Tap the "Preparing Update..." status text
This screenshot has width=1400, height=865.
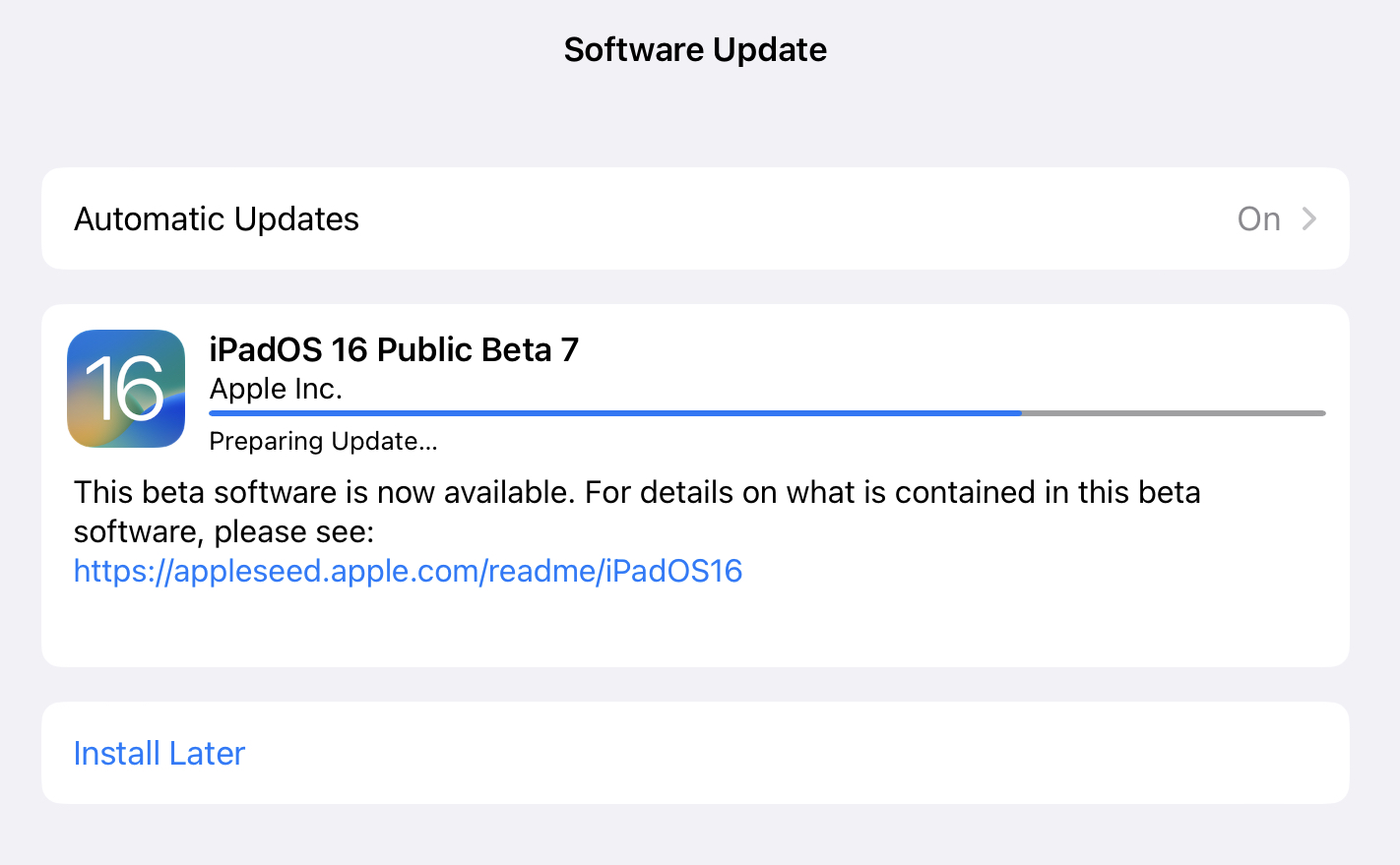click(323, 441)
